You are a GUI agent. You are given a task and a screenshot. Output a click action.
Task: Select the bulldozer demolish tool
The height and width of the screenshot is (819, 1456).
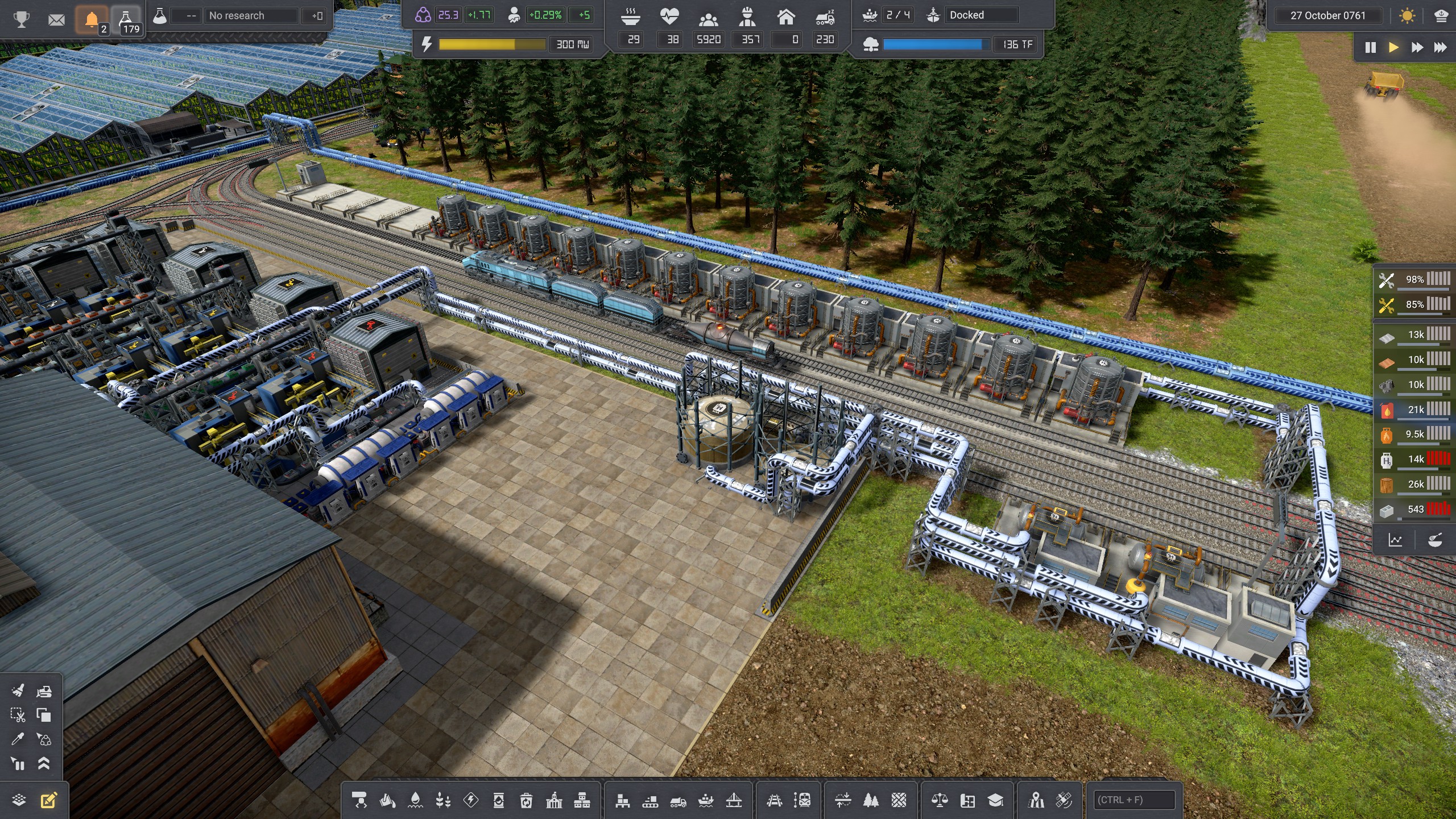44,691
